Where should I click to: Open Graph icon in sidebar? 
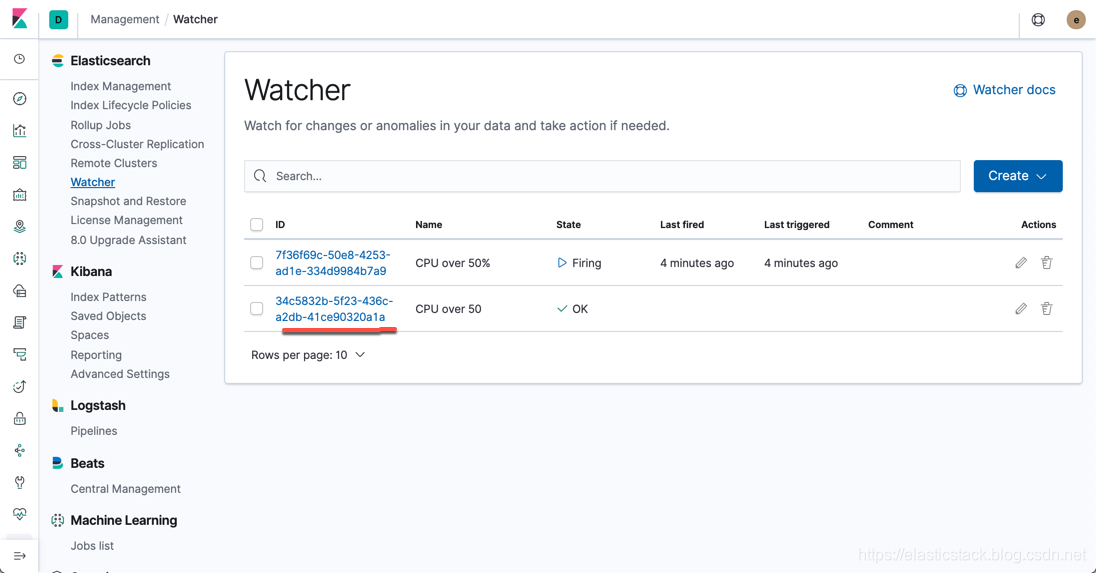click(x=20, y=450)
